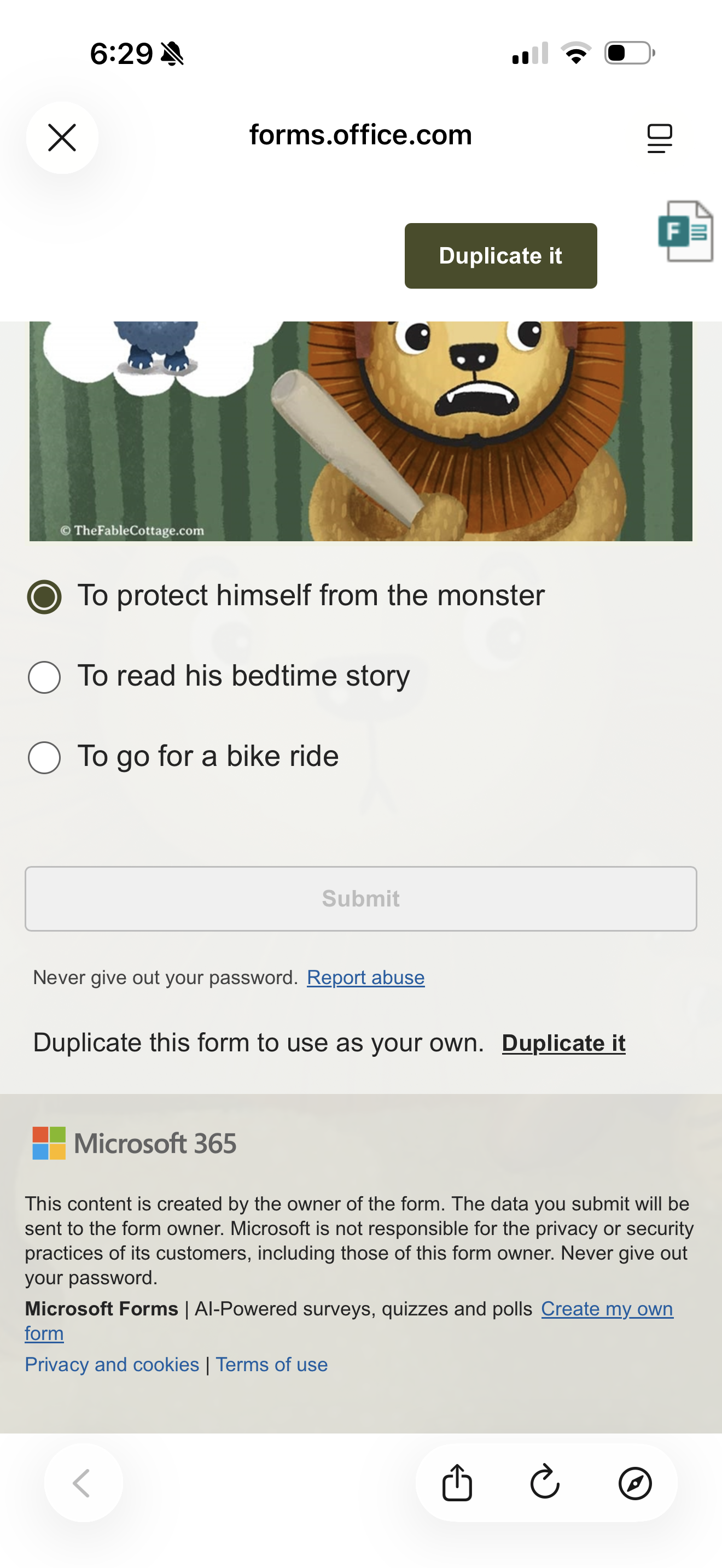Screen dimensions: 722x1568
Task: View the Terms of use
Action: (x=271, y=1365)
